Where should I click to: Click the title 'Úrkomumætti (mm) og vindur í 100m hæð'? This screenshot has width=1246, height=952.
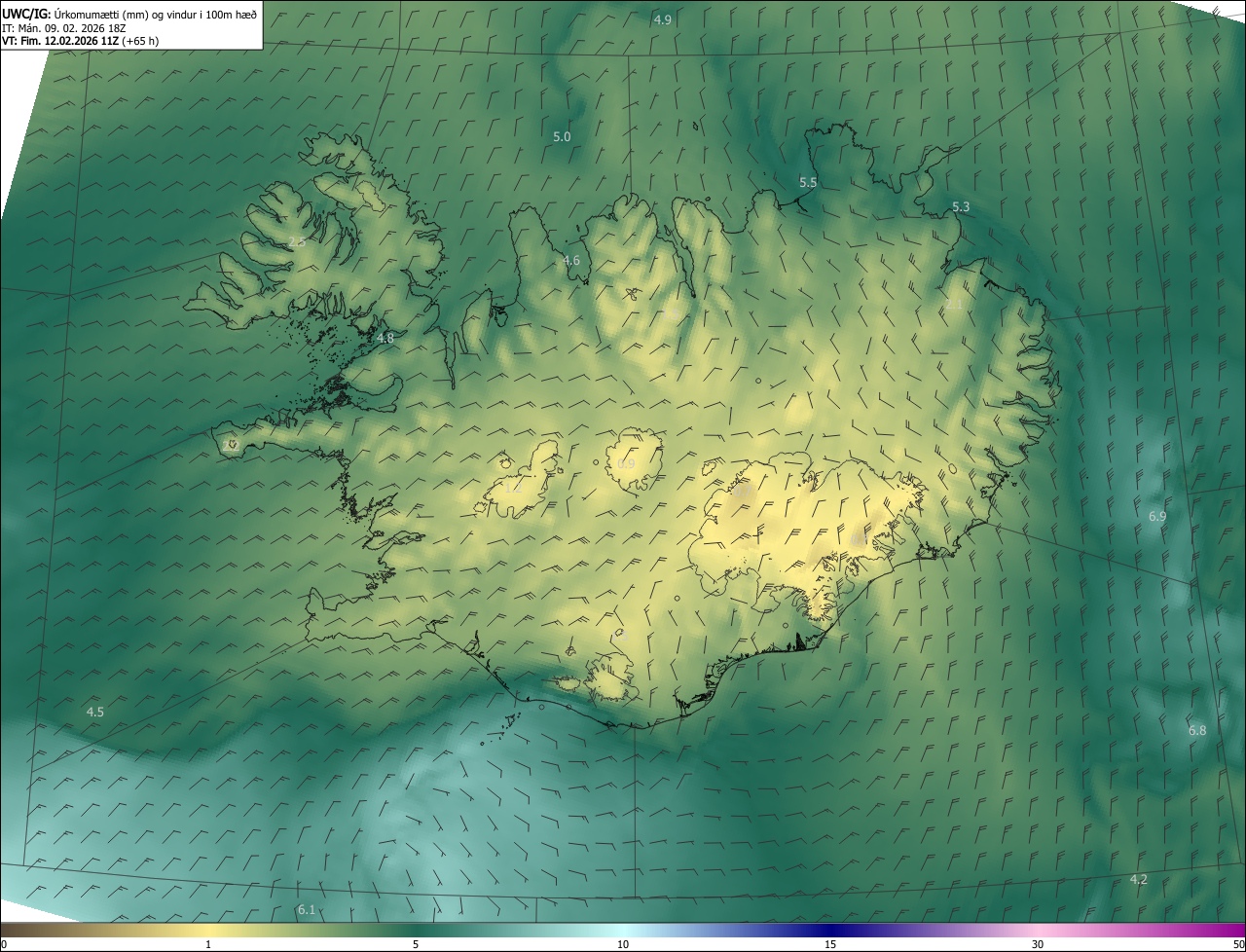click(x=156, y=14)
